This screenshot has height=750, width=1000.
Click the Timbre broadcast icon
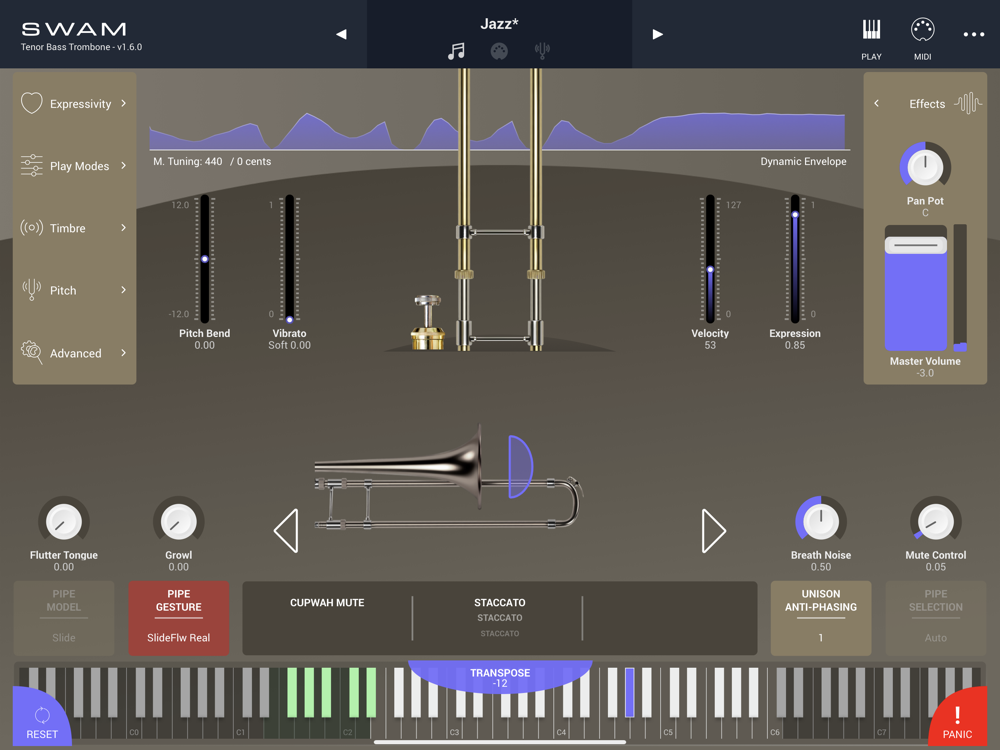coord(31,228)
